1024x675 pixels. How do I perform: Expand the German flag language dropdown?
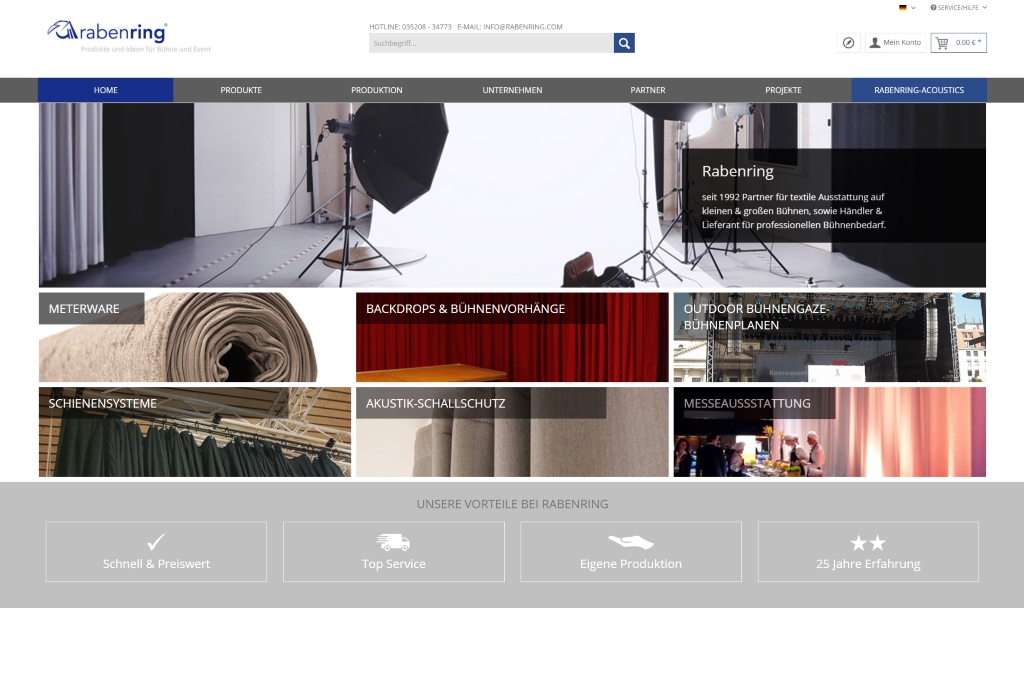coord(906,8)
